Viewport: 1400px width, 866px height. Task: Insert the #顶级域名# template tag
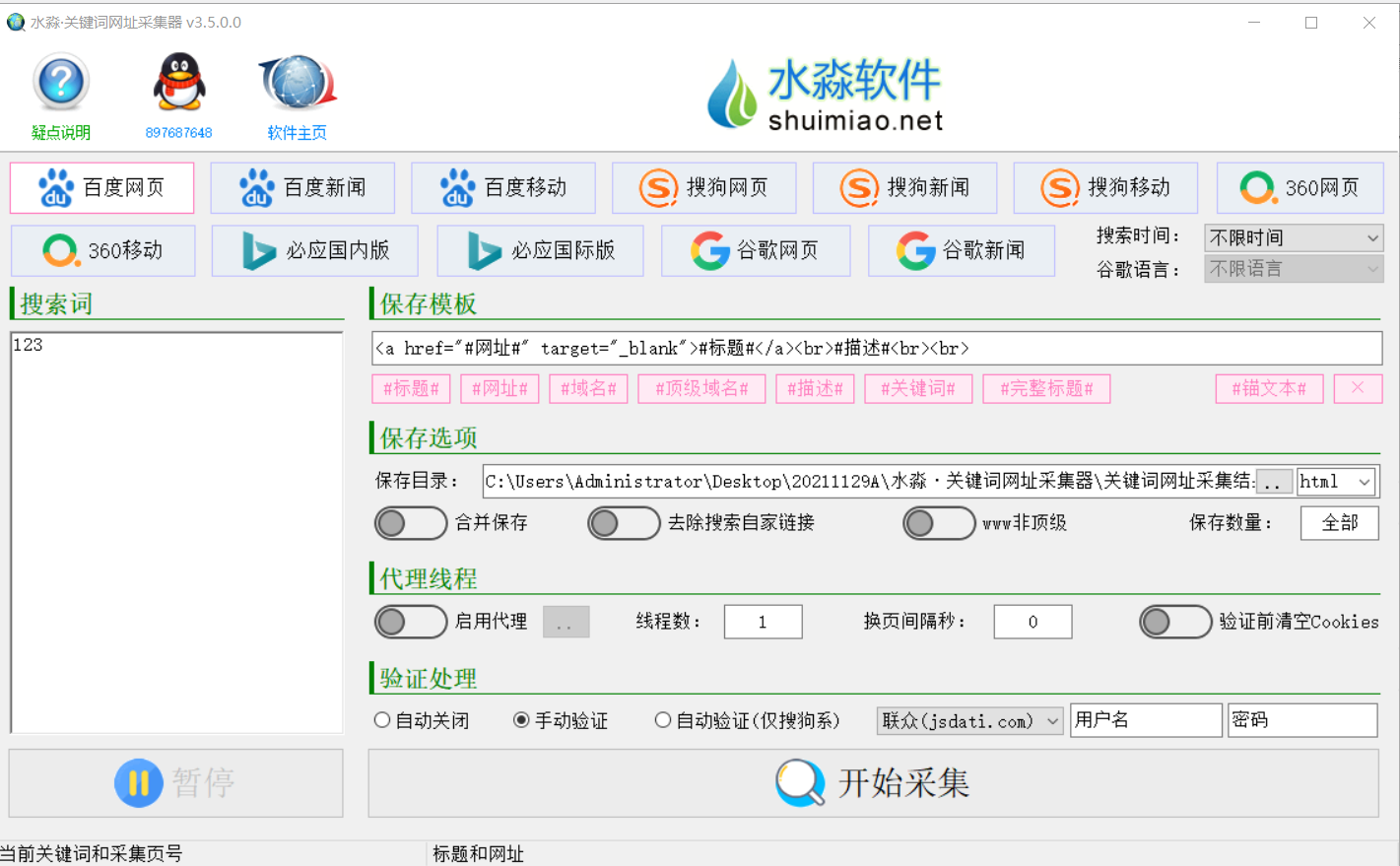[701, 389]
